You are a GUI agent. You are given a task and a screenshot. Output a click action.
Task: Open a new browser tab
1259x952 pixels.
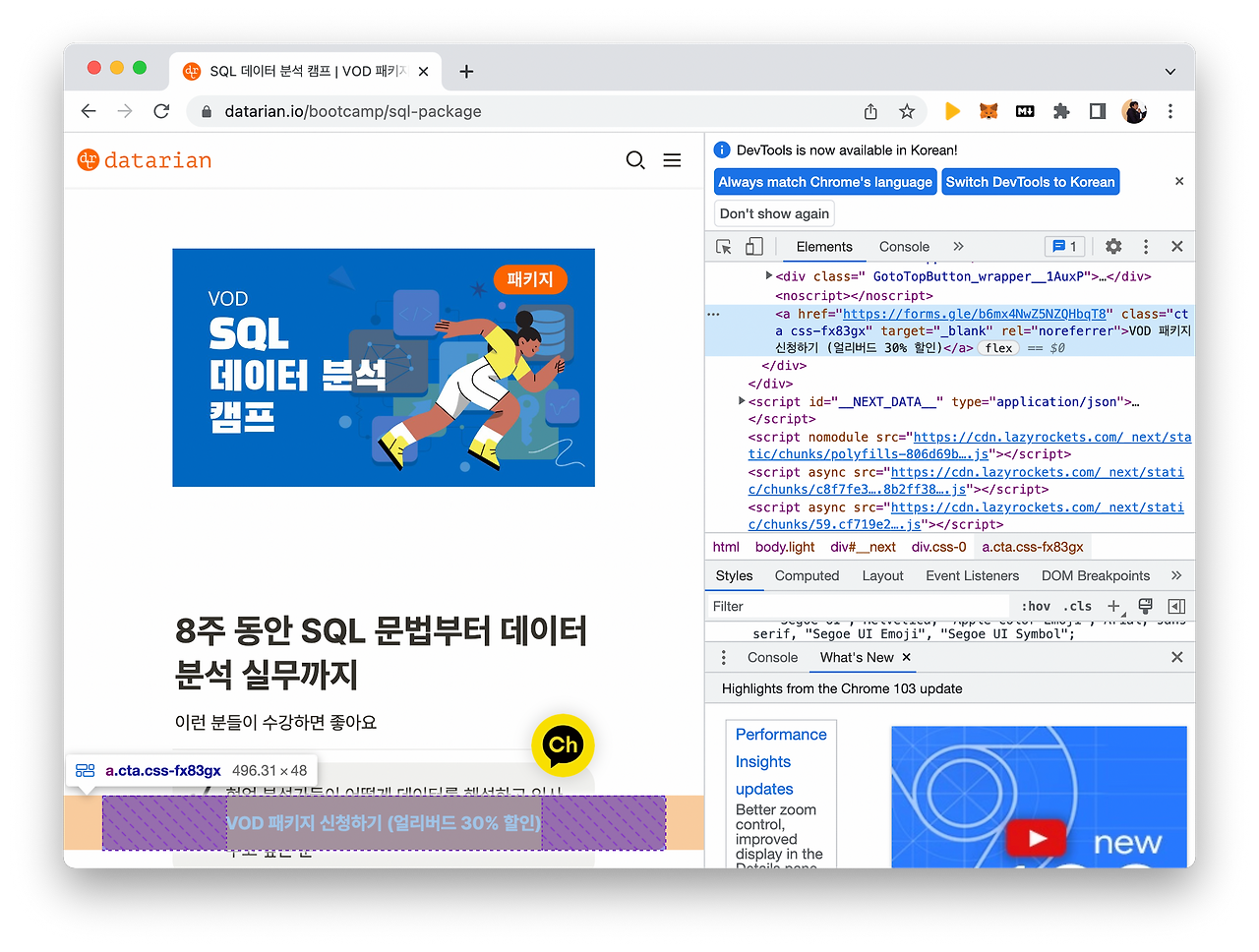pyautogui.click(x=466, y=71)
